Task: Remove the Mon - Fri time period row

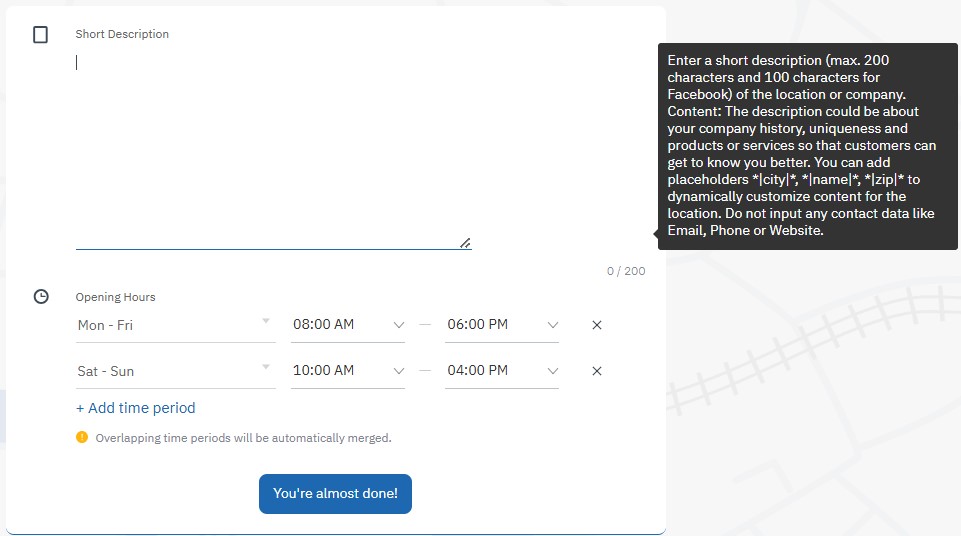Action: point(597,325)
